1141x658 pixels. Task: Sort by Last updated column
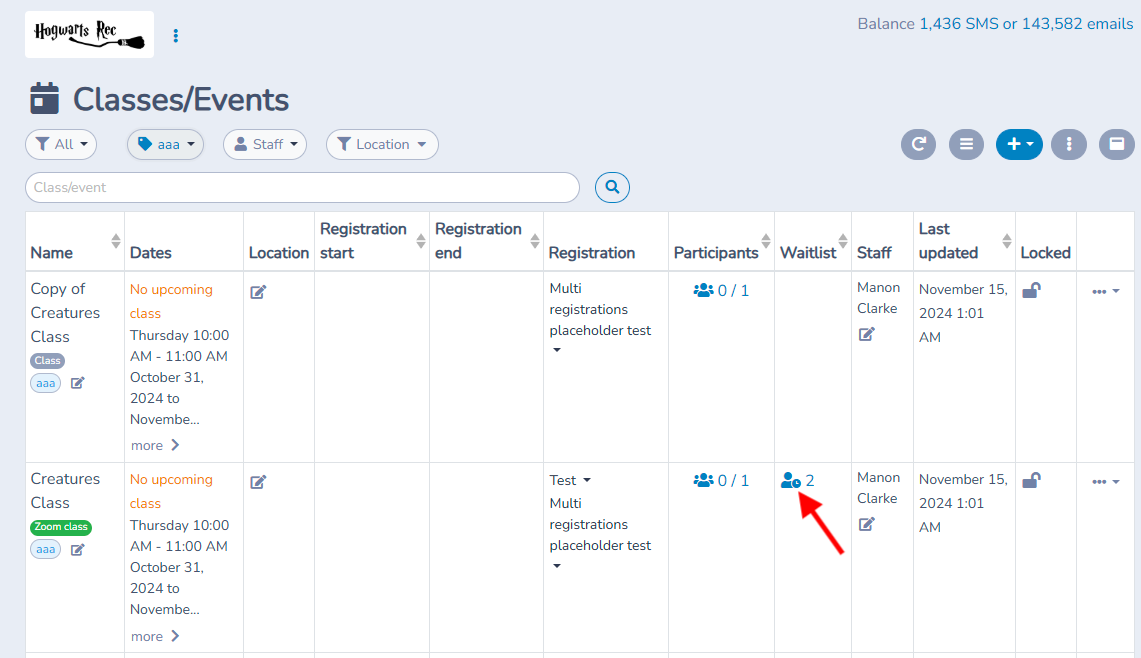1006,241
